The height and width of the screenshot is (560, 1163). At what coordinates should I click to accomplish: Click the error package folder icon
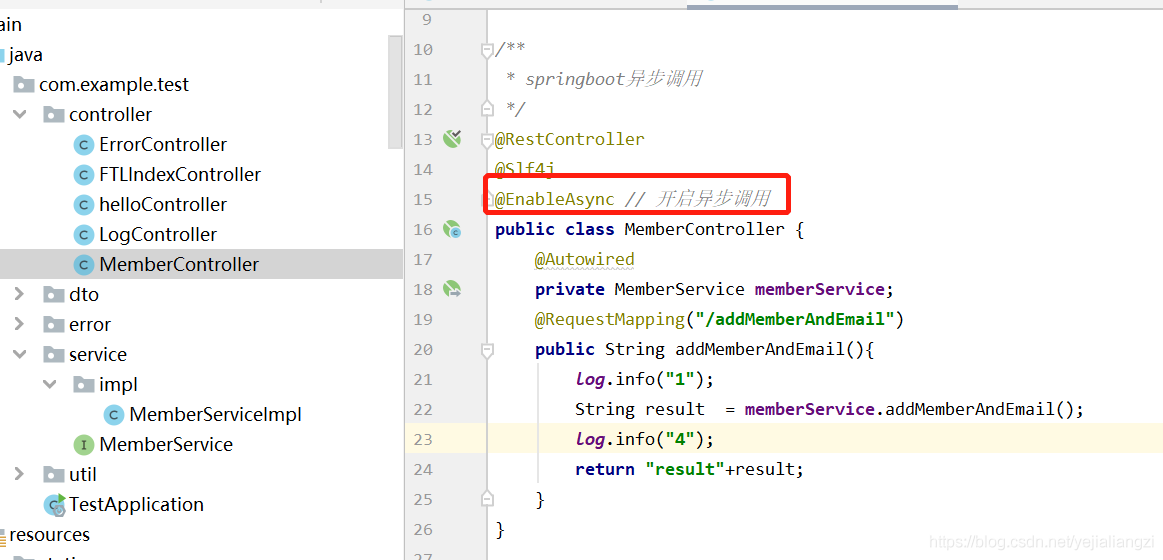[53, 325]
